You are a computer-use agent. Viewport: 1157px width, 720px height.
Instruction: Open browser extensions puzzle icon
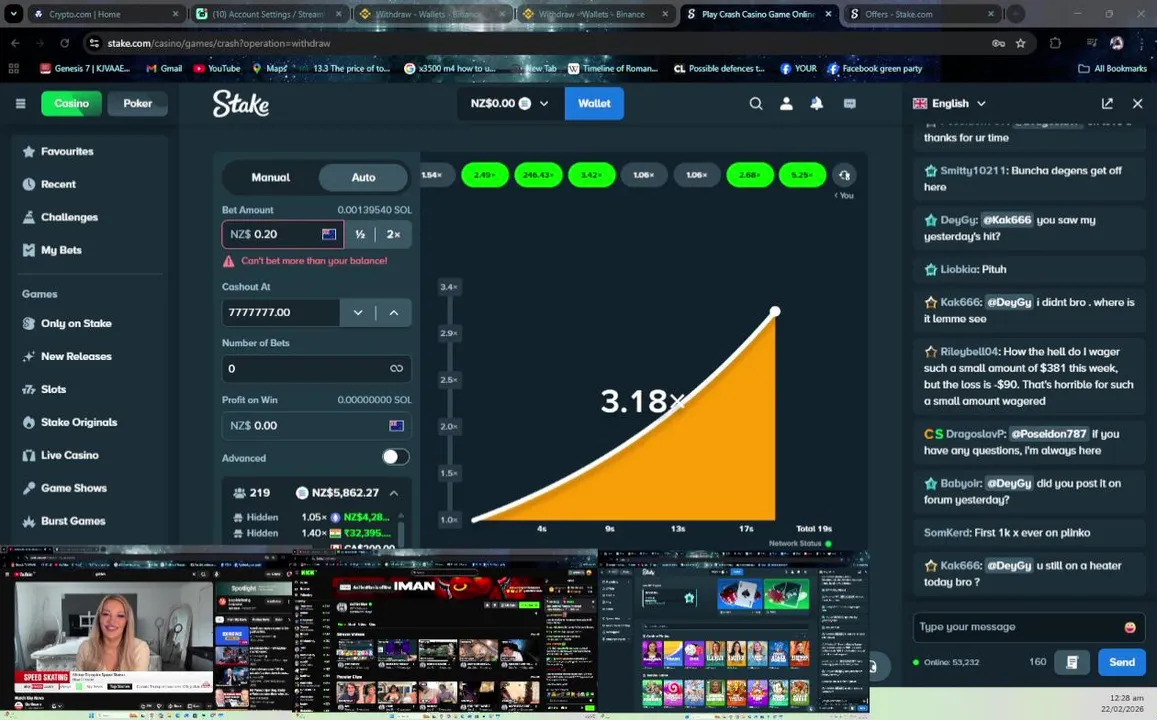click(1055, 44)
